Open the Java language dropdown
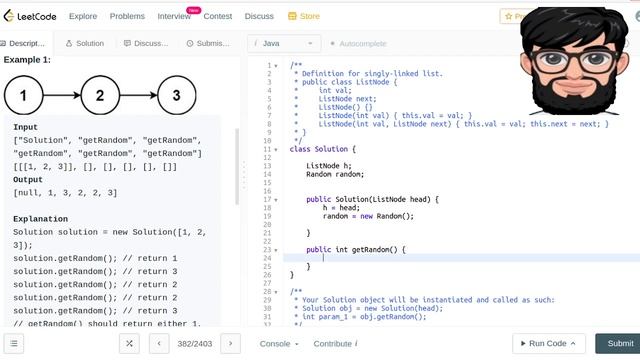The image size is (640, 360). (x=284, y=43)
